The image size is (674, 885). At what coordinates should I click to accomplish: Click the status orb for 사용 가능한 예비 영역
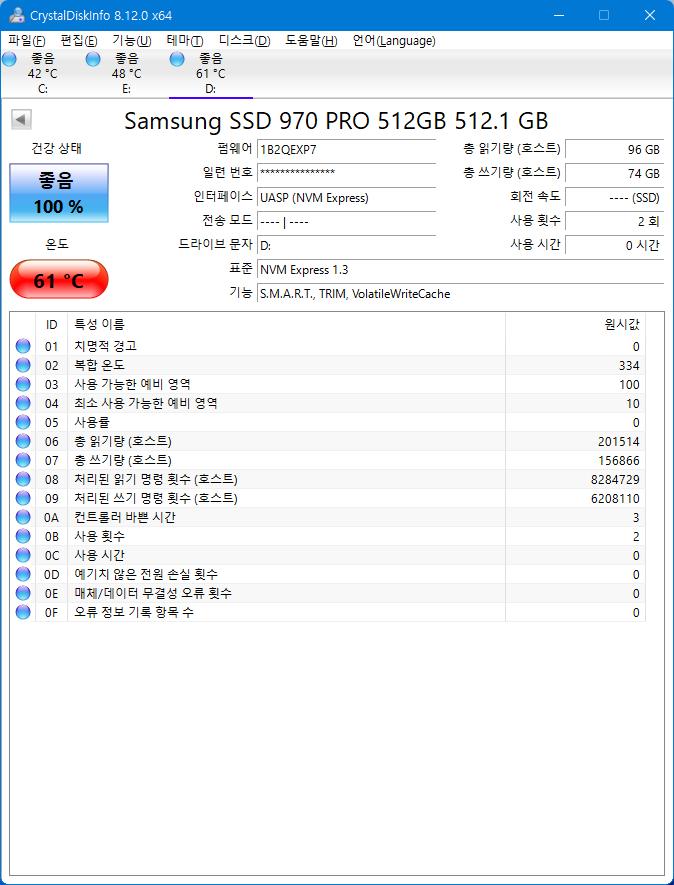(23, 384)
